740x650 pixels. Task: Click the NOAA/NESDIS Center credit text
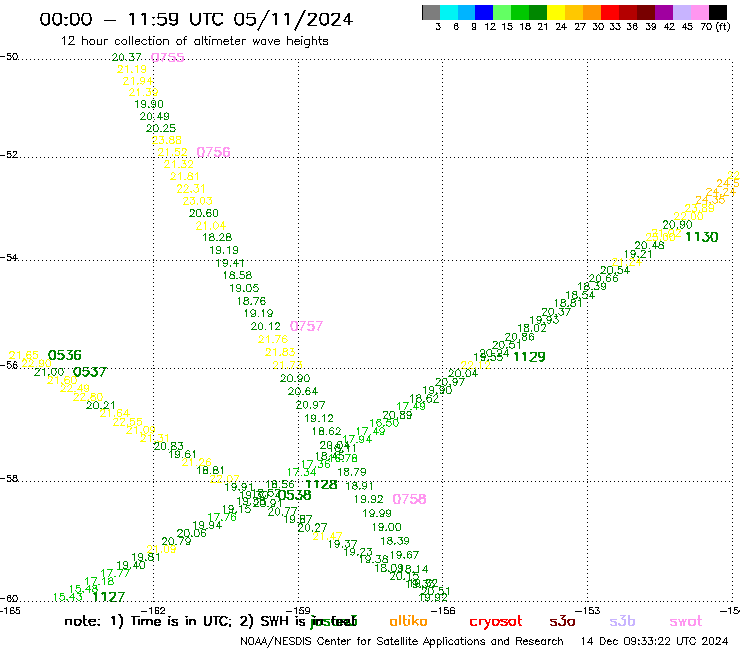402,642
